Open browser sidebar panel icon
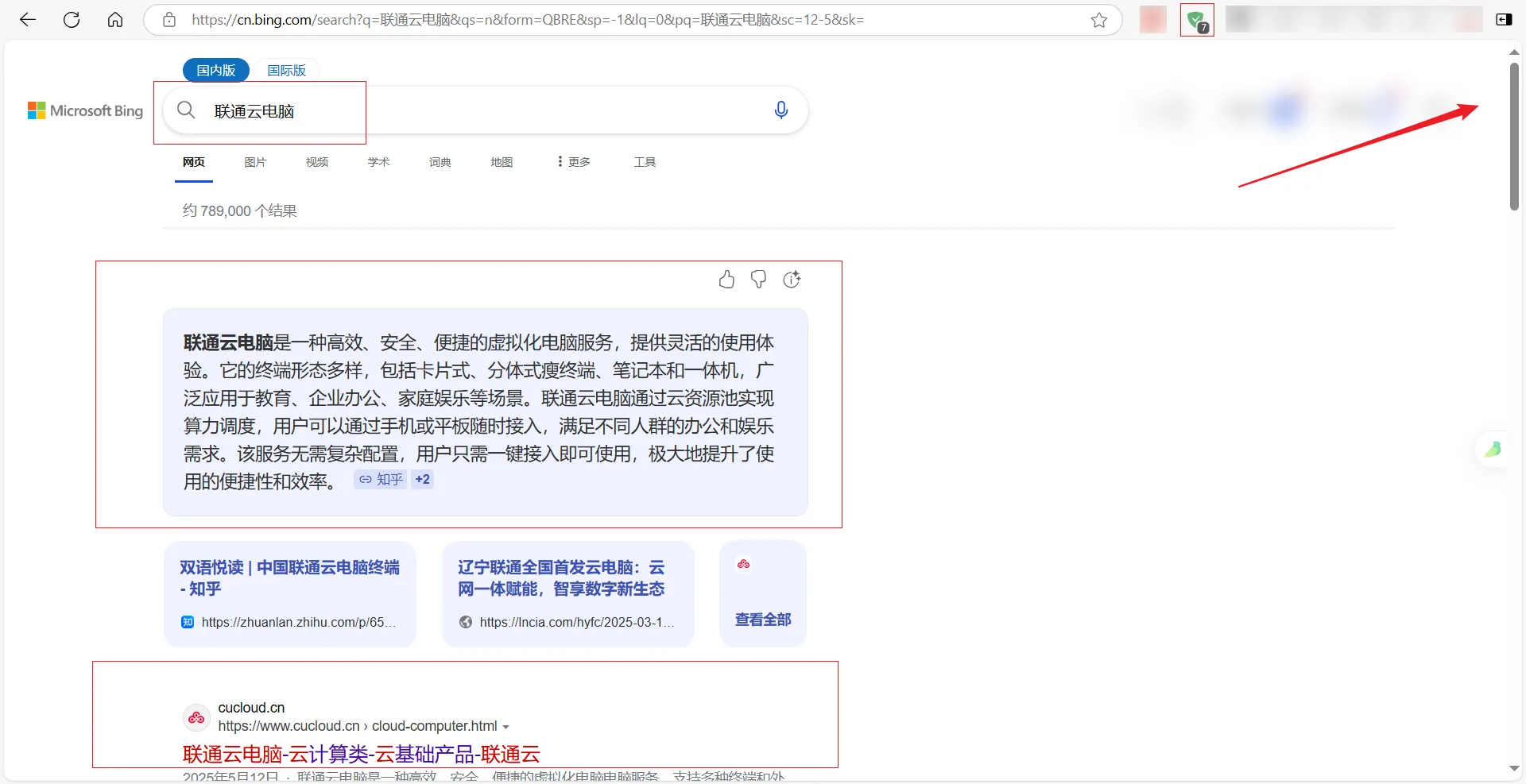This screenshot has height=784, width=1526. tap(1503, 20)
